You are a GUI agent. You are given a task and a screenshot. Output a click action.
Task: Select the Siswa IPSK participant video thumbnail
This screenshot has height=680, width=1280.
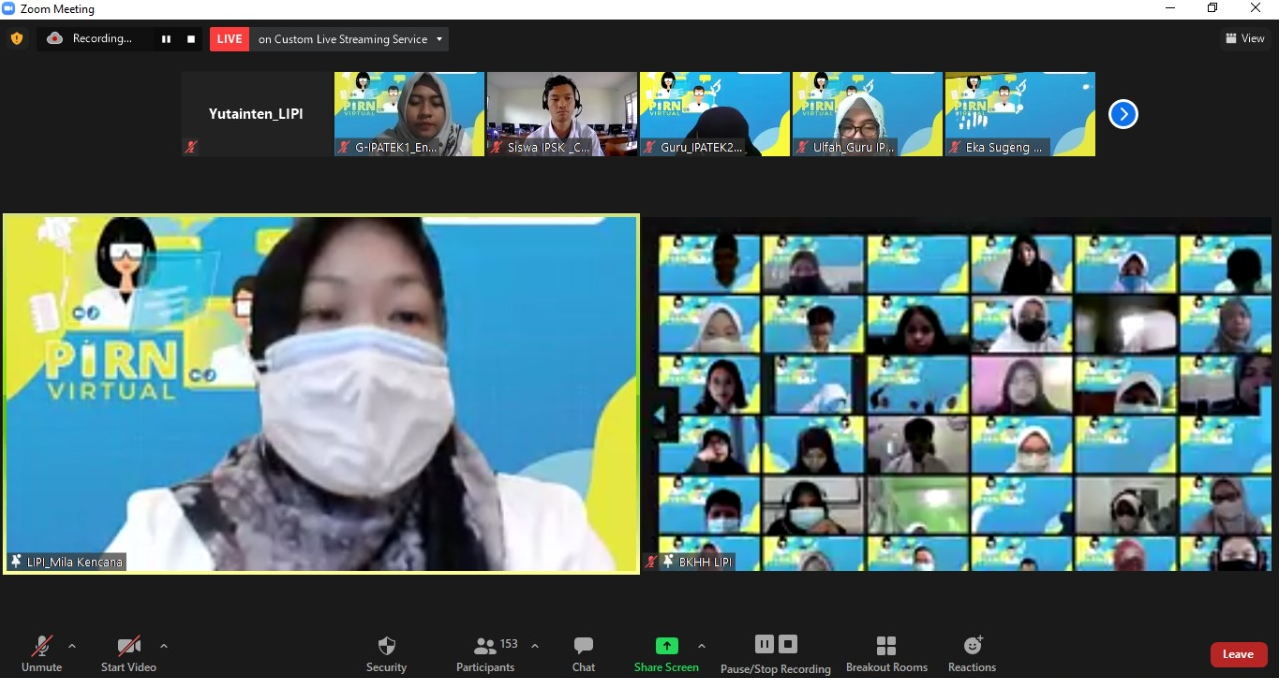pos(561,113)
